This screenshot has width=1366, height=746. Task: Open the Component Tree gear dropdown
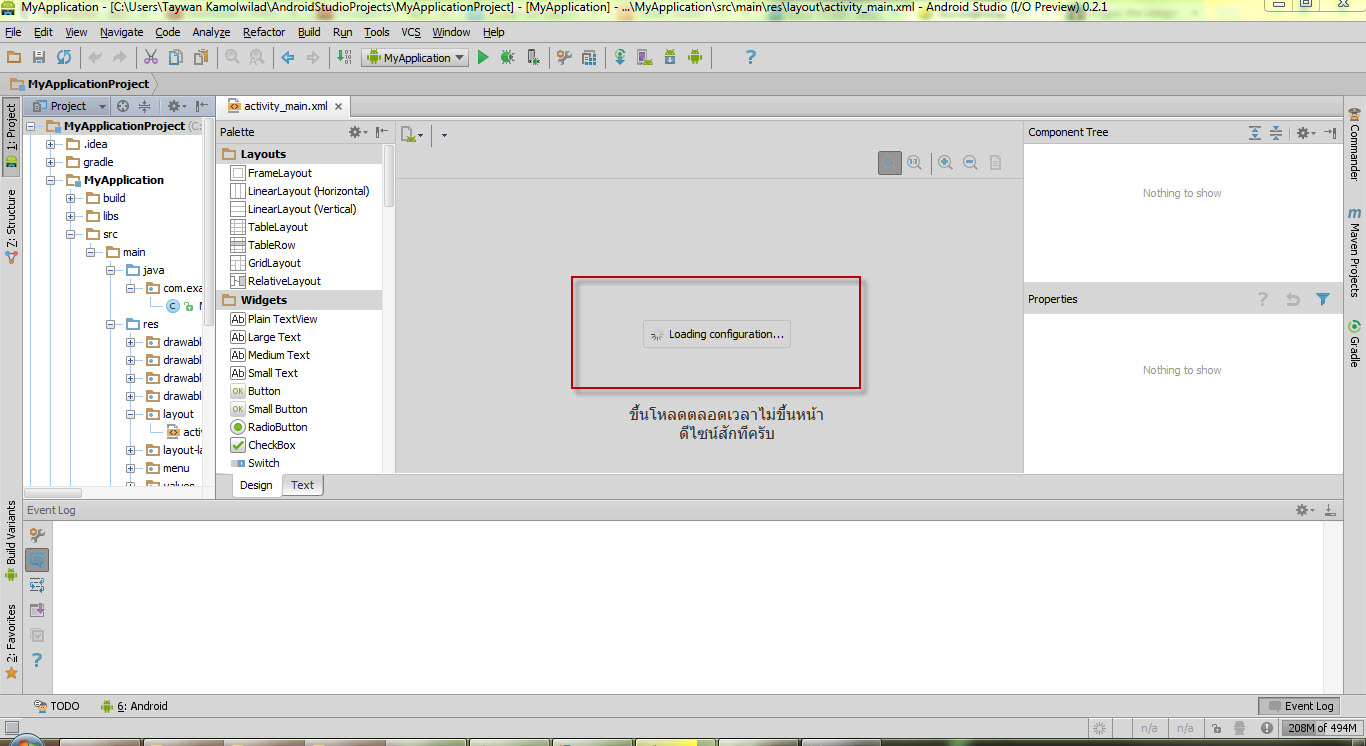(1306, 132)
